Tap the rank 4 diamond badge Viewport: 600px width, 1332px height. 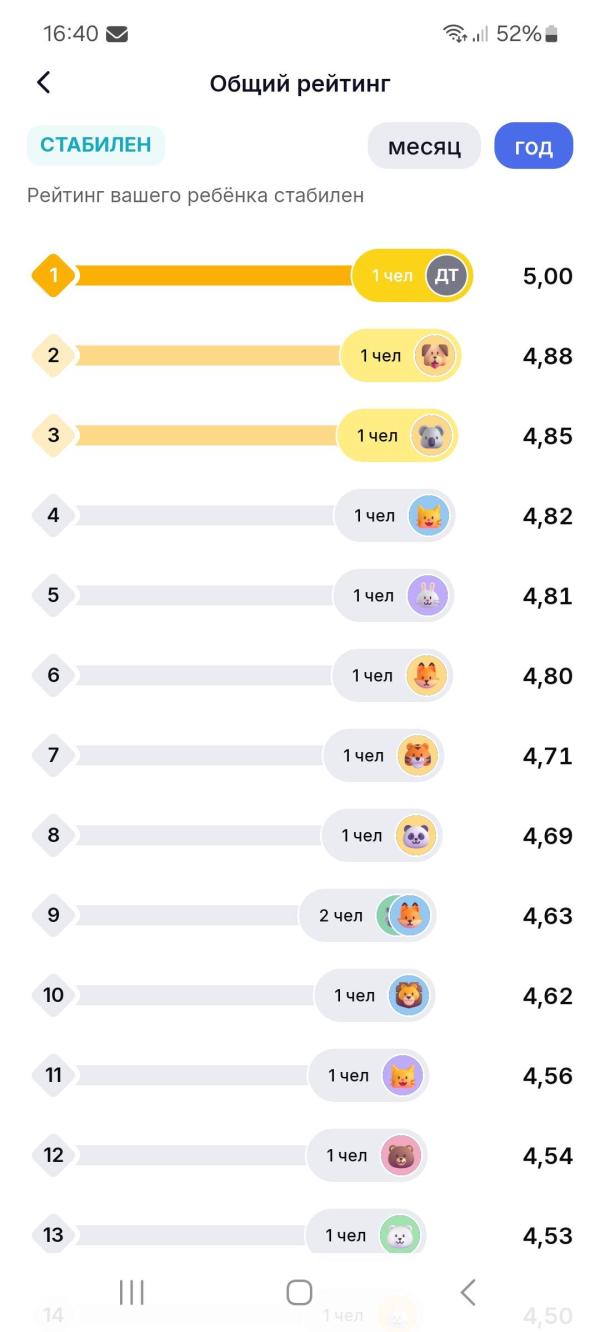tap(53, 515)
